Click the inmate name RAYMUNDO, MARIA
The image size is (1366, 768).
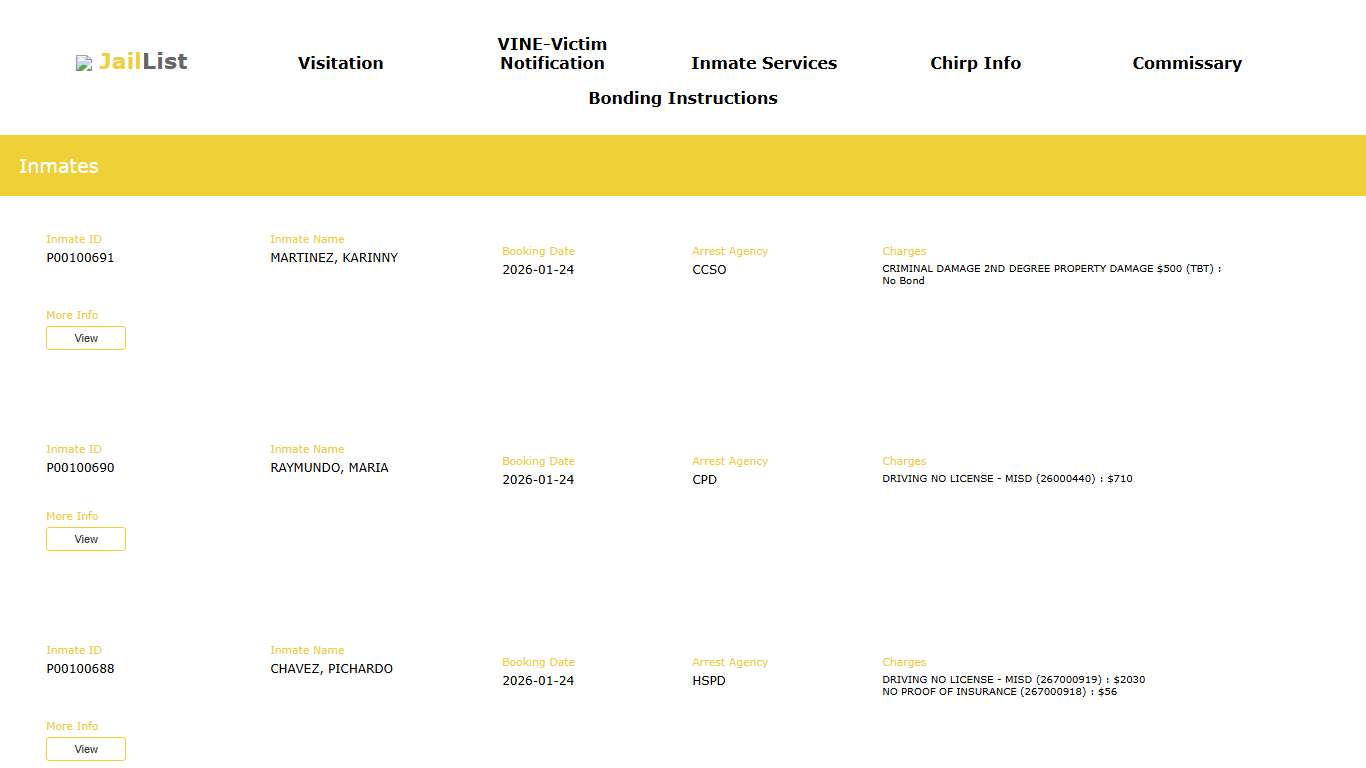(x=329, y=468)
